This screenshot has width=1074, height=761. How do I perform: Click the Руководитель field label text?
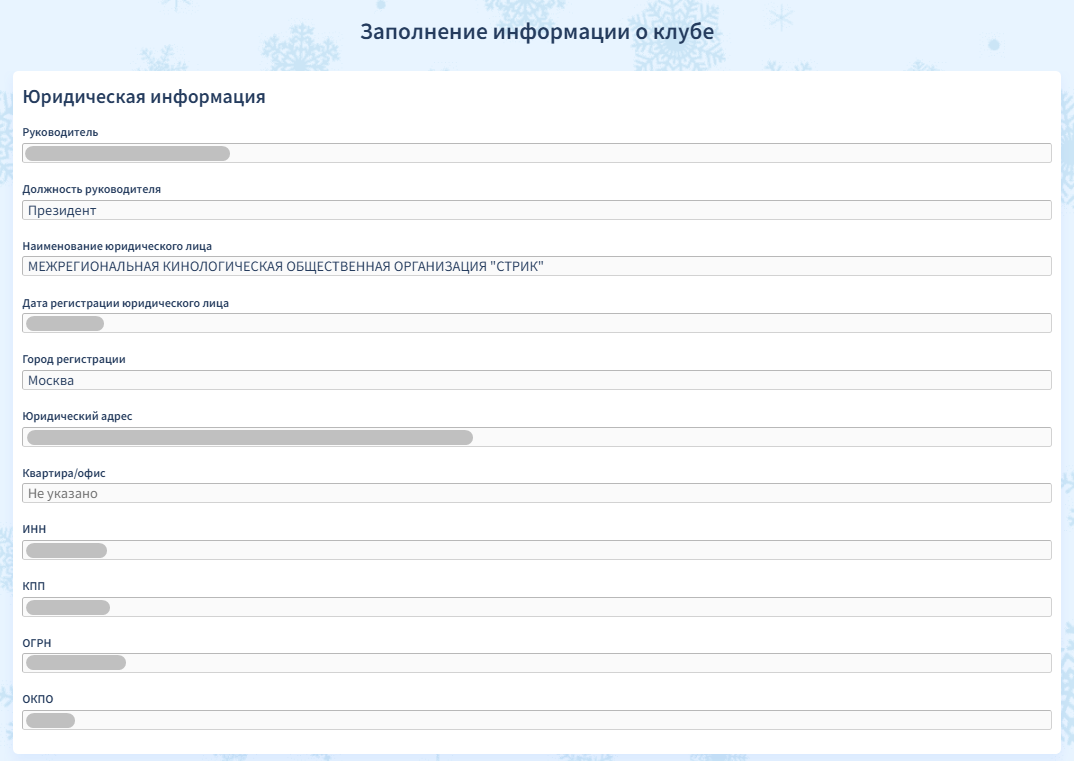[x=60, y=132]
